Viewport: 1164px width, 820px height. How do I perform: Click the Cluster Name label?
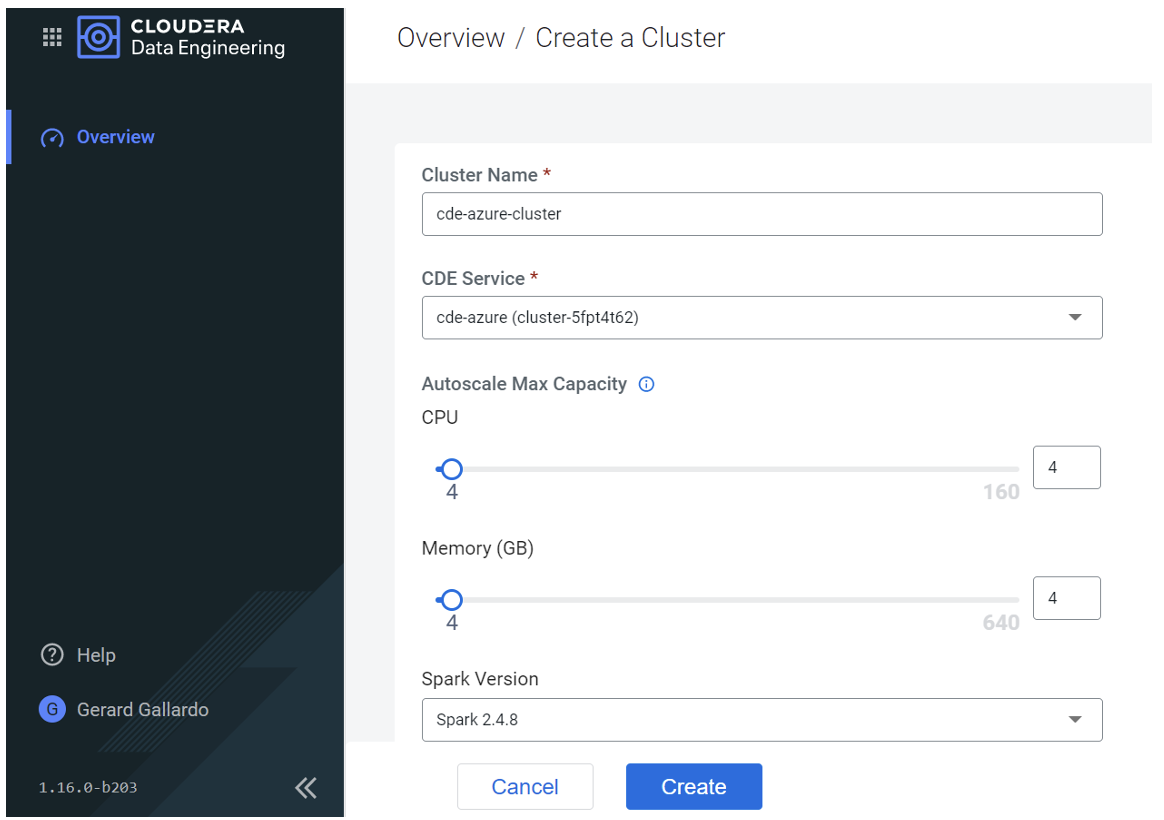(480, 175)
